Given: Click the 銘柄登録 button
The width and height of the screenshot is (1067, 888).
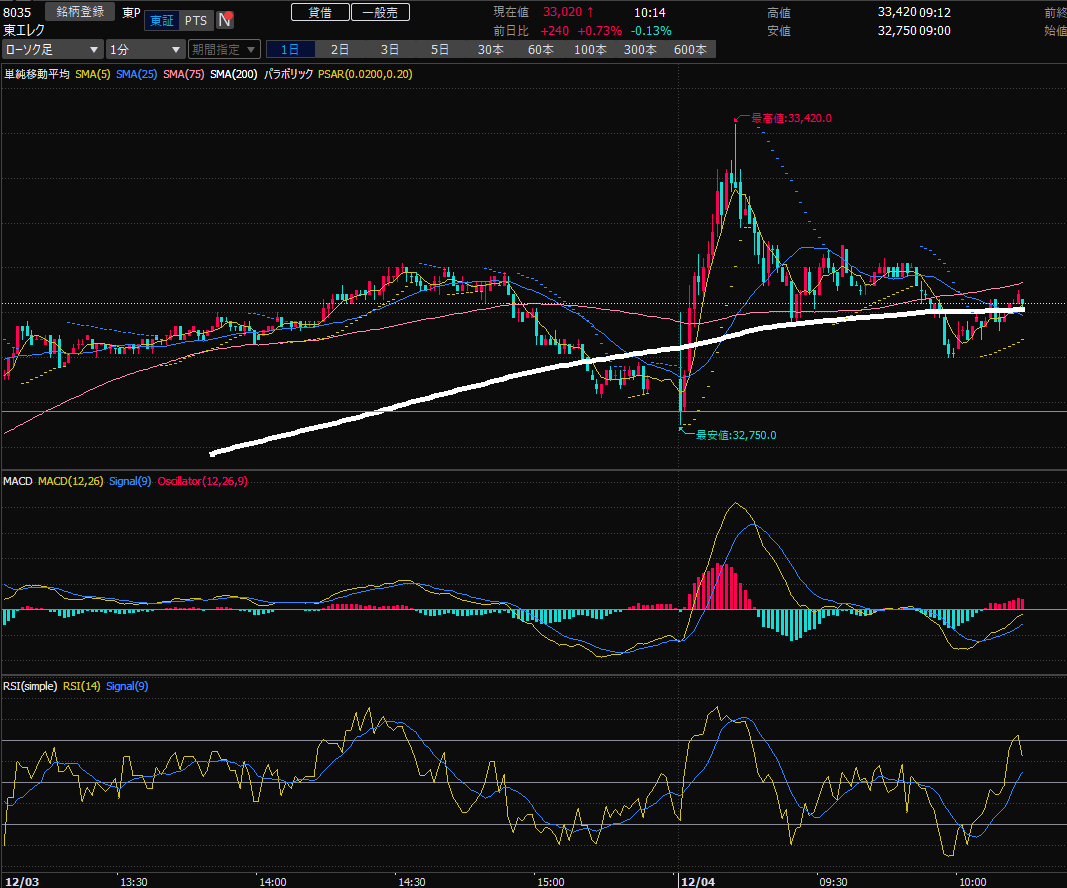Looking at the screenshot, I should [x=80, y=12].
